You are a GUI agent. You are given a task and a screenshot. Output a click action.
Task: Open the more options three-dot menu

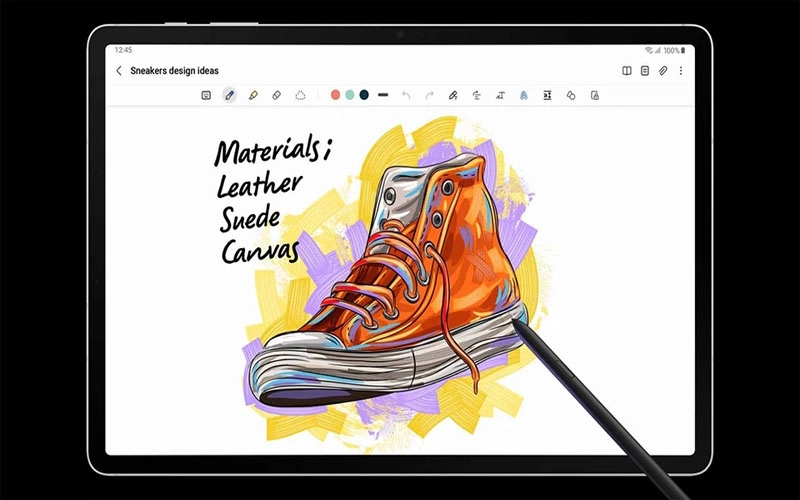681,71
